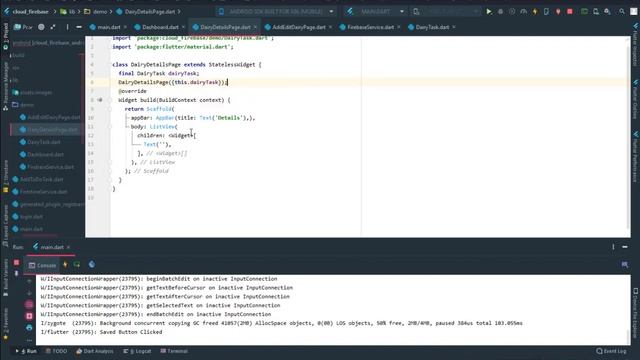Screen dimensions: 640x360
Task: Click the Run tool window button at bottom
Action: [27, 351]
